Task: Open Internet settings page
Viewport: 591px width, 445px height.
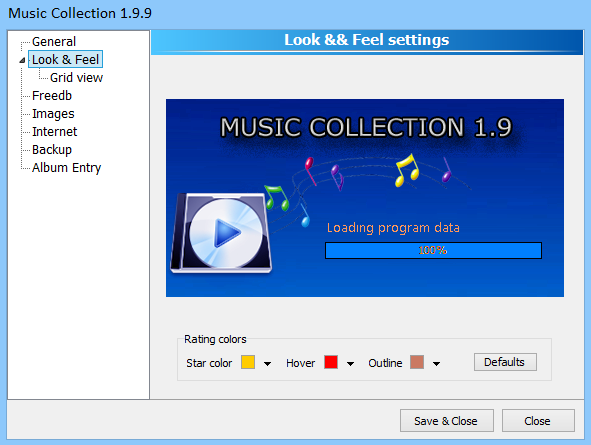Action: (55, 132)
